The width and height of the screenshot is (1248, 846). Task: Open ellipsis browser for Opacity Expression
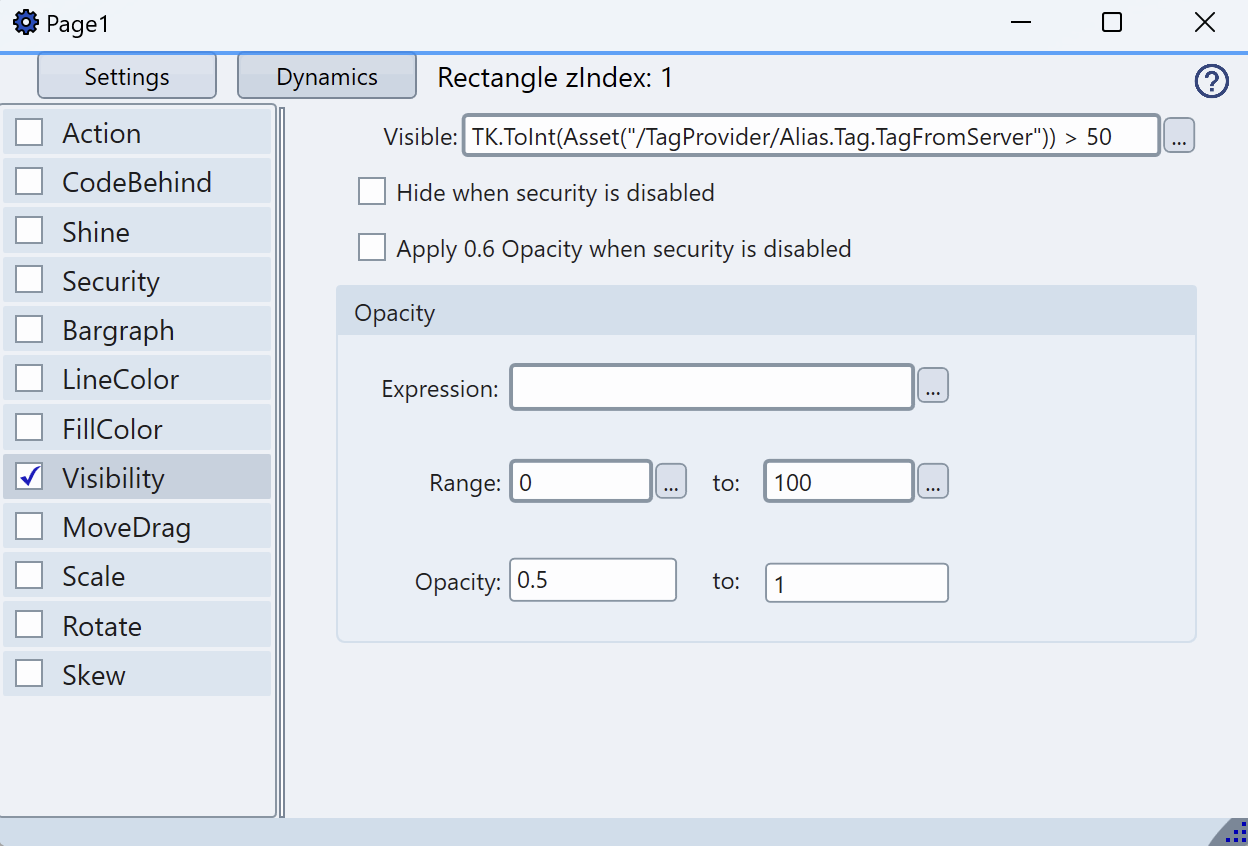(932, 386)
